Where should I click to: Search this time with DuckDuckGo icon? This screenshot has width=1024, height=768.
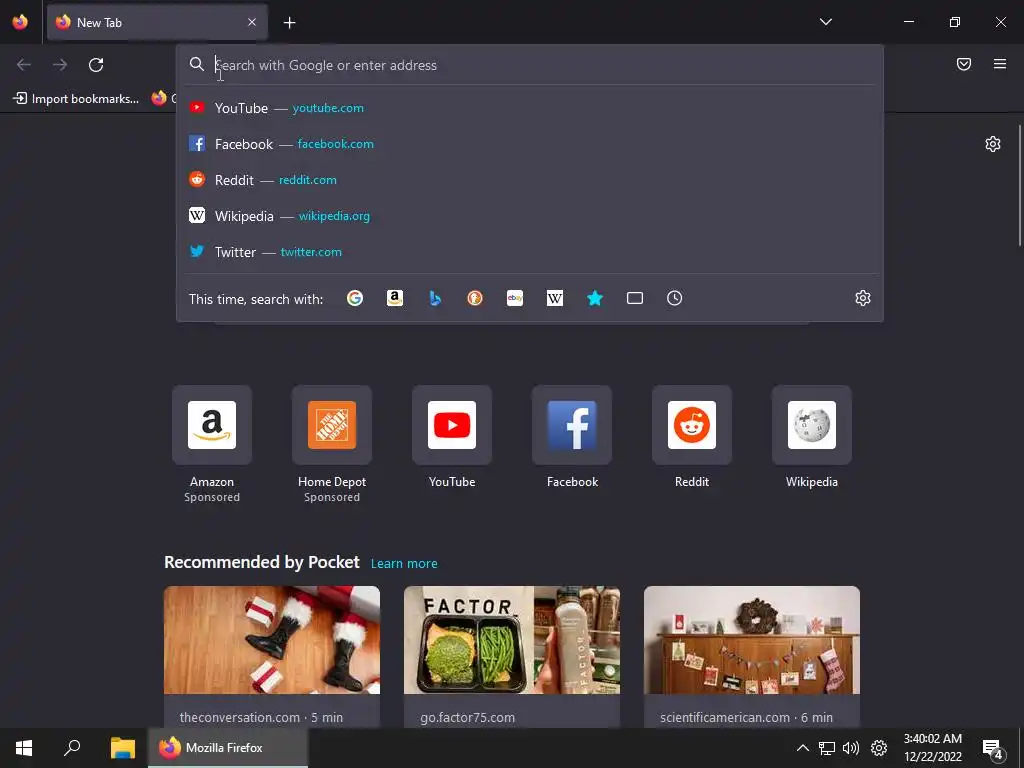(x=475, y=298)
